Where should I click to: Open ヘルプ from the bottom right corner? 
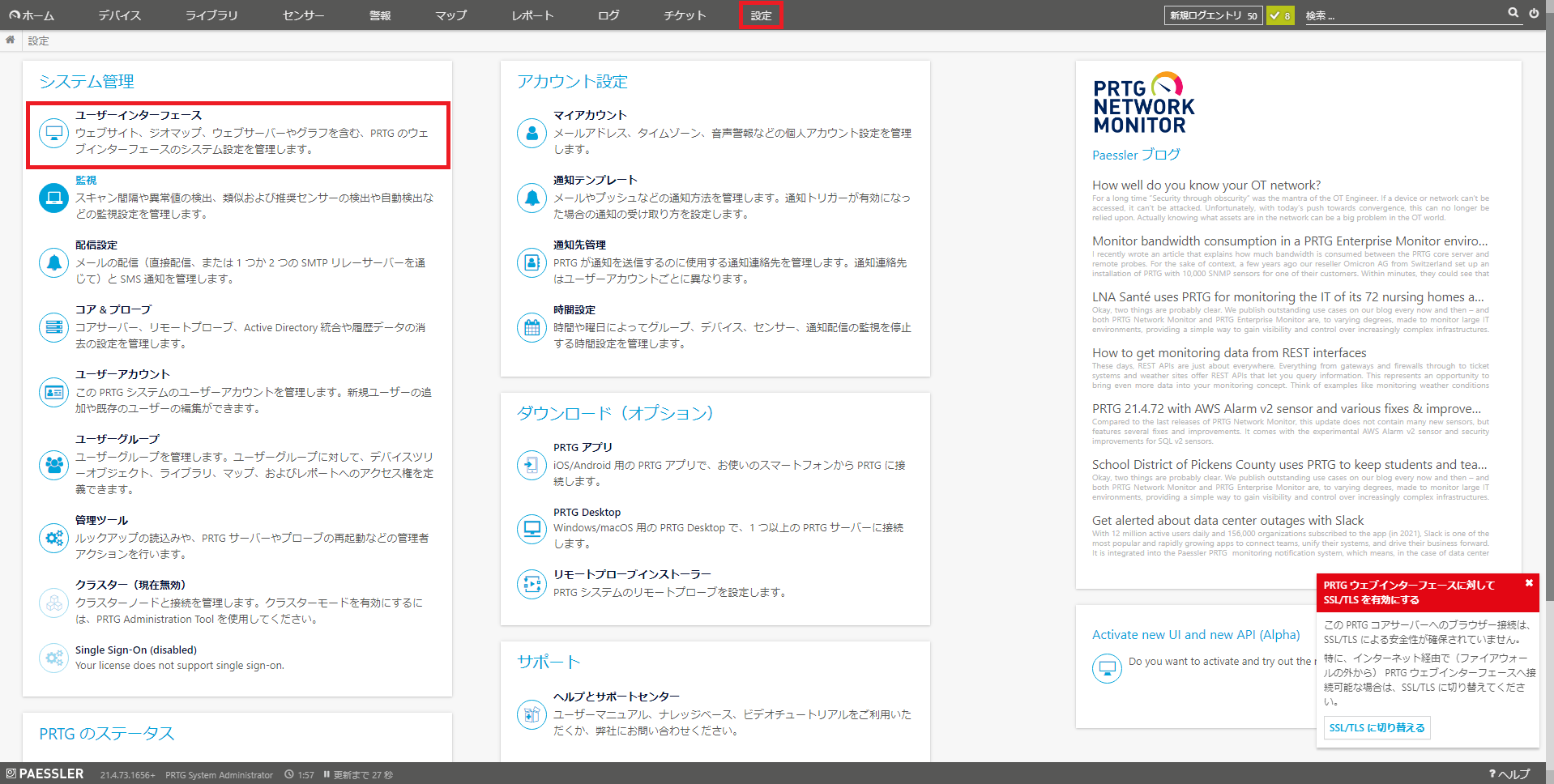[x=1509, y=773]
